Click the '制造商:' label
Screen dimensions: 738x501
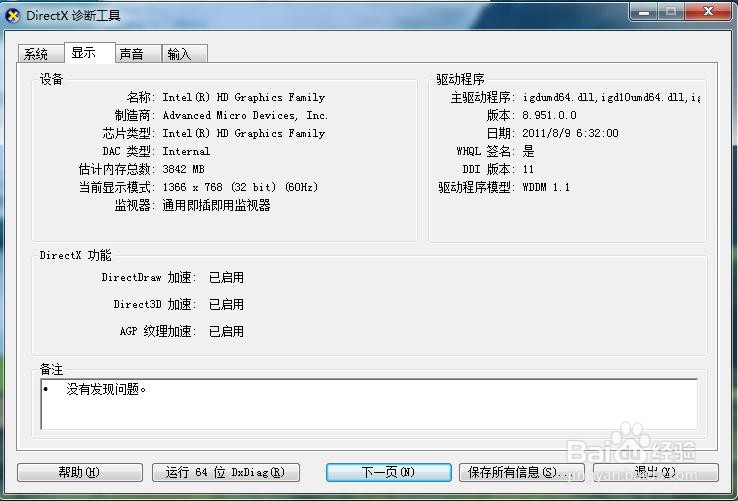click(135, 115)
